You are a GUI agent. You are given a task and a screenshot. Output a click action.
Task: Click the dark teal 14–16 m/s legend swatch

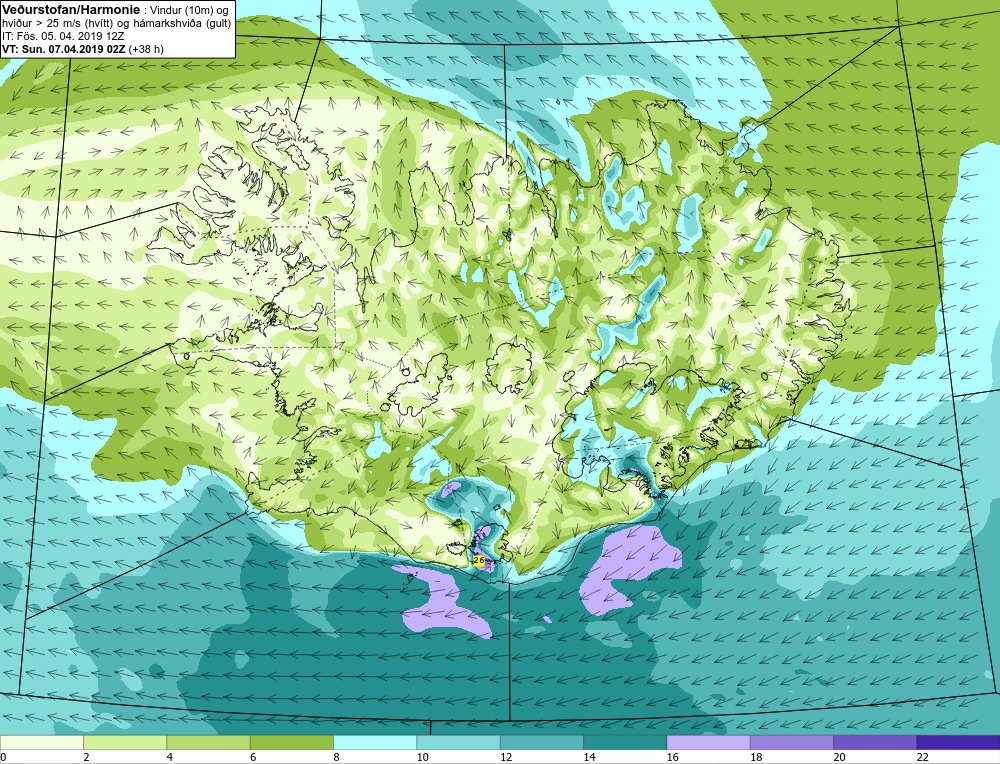click(x=625, y=742)
